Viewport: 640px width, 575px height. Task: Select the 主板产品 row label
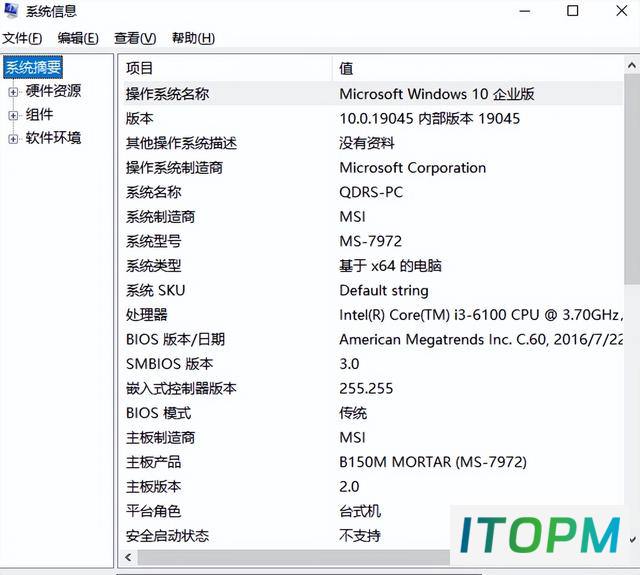153,462
